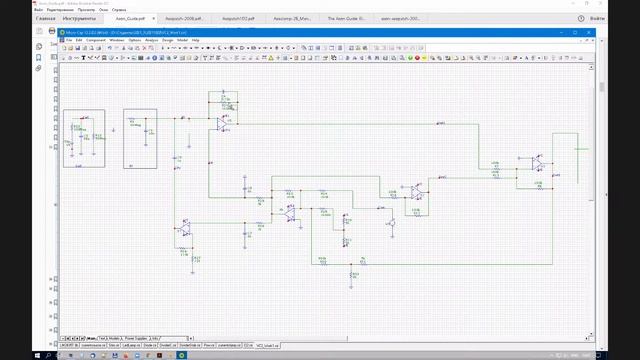Switch to the Главная tab in Adobe Reader
640x360 pixels.
[x=45, y=18]
